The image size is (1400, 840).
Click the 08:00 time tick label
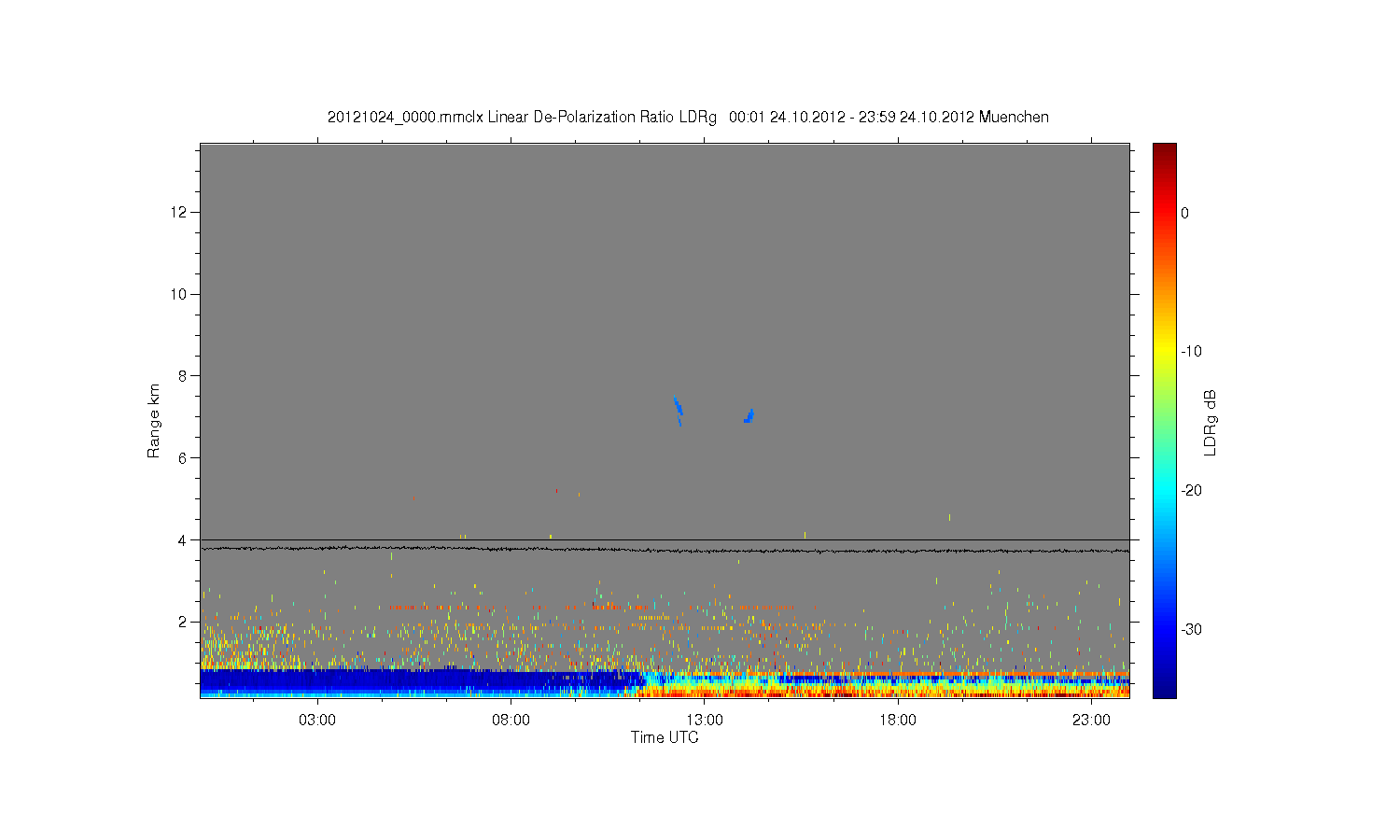[x=511, y=721]
